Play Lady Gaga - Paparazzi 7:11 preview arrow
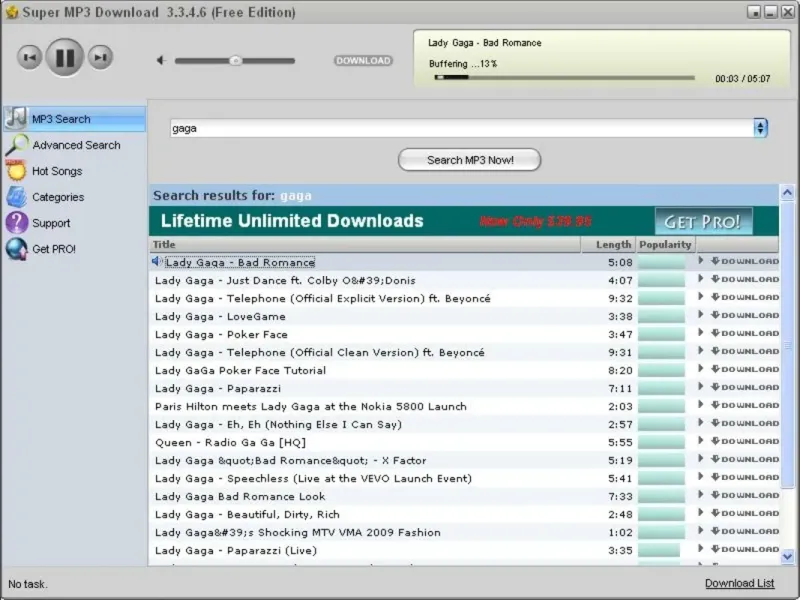Viewport: 800px width, 600px height. click(x=701, y=387)
